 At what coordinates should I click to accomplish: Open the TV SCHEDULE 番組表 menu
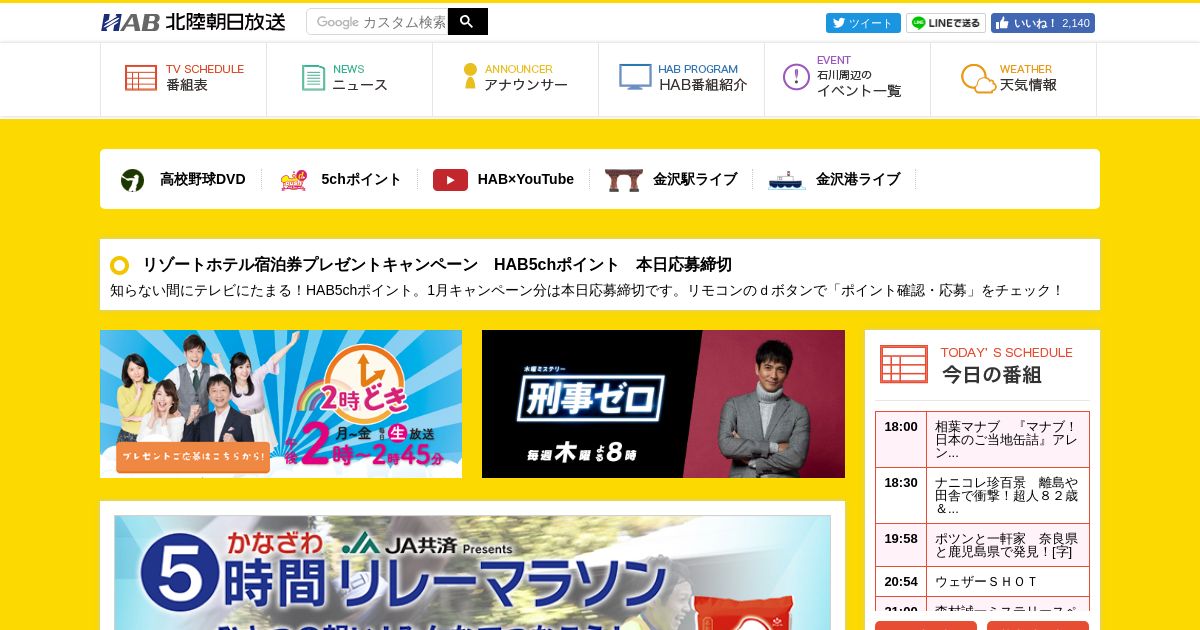click(183, 78)
